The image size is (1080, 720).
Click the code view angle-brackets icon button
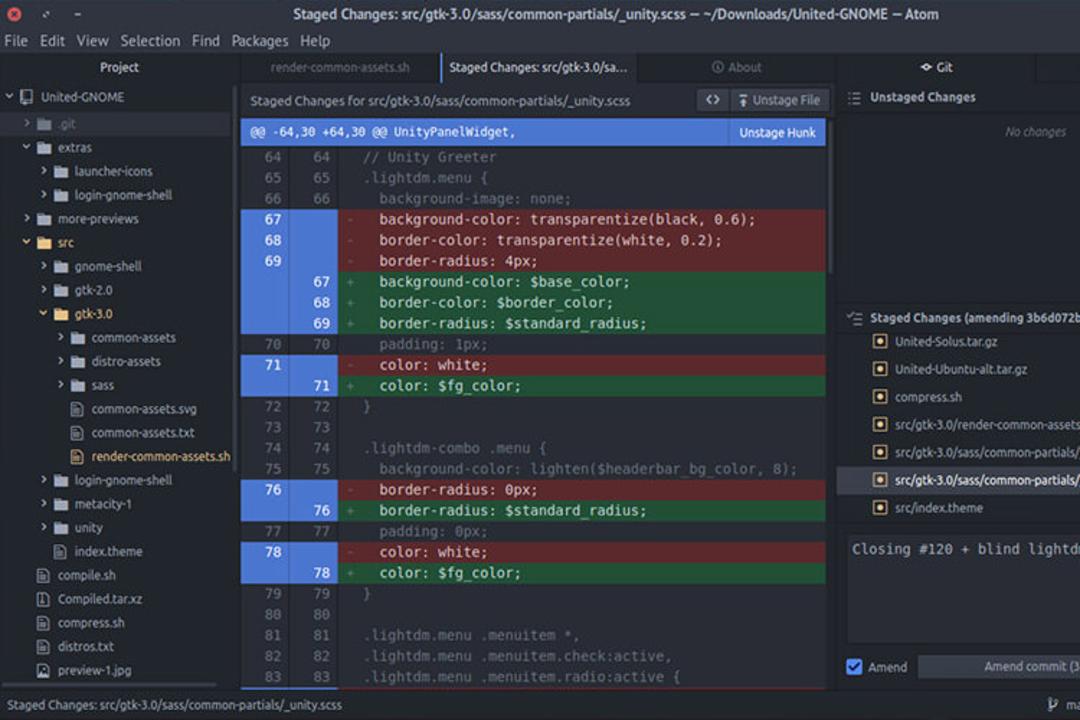tap(713, 100)
